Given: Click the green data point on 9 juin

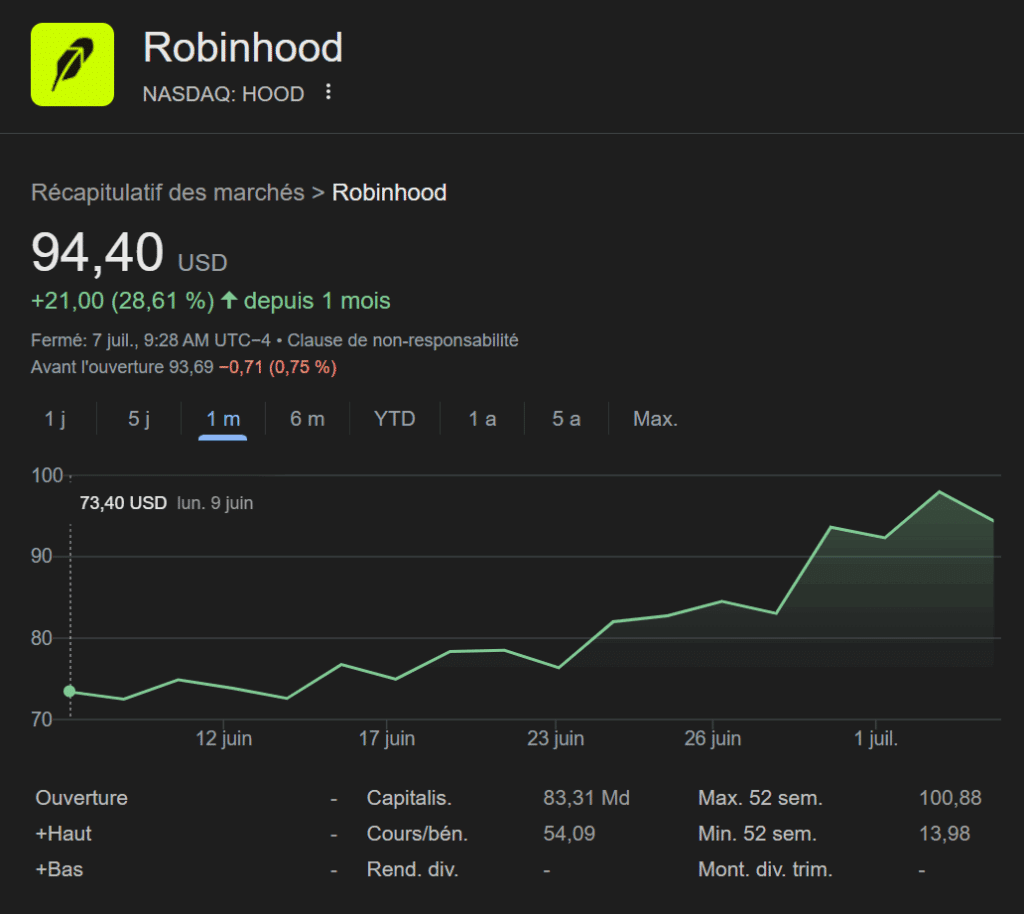Looking at the screenshot, I should (x=69, y=691).
